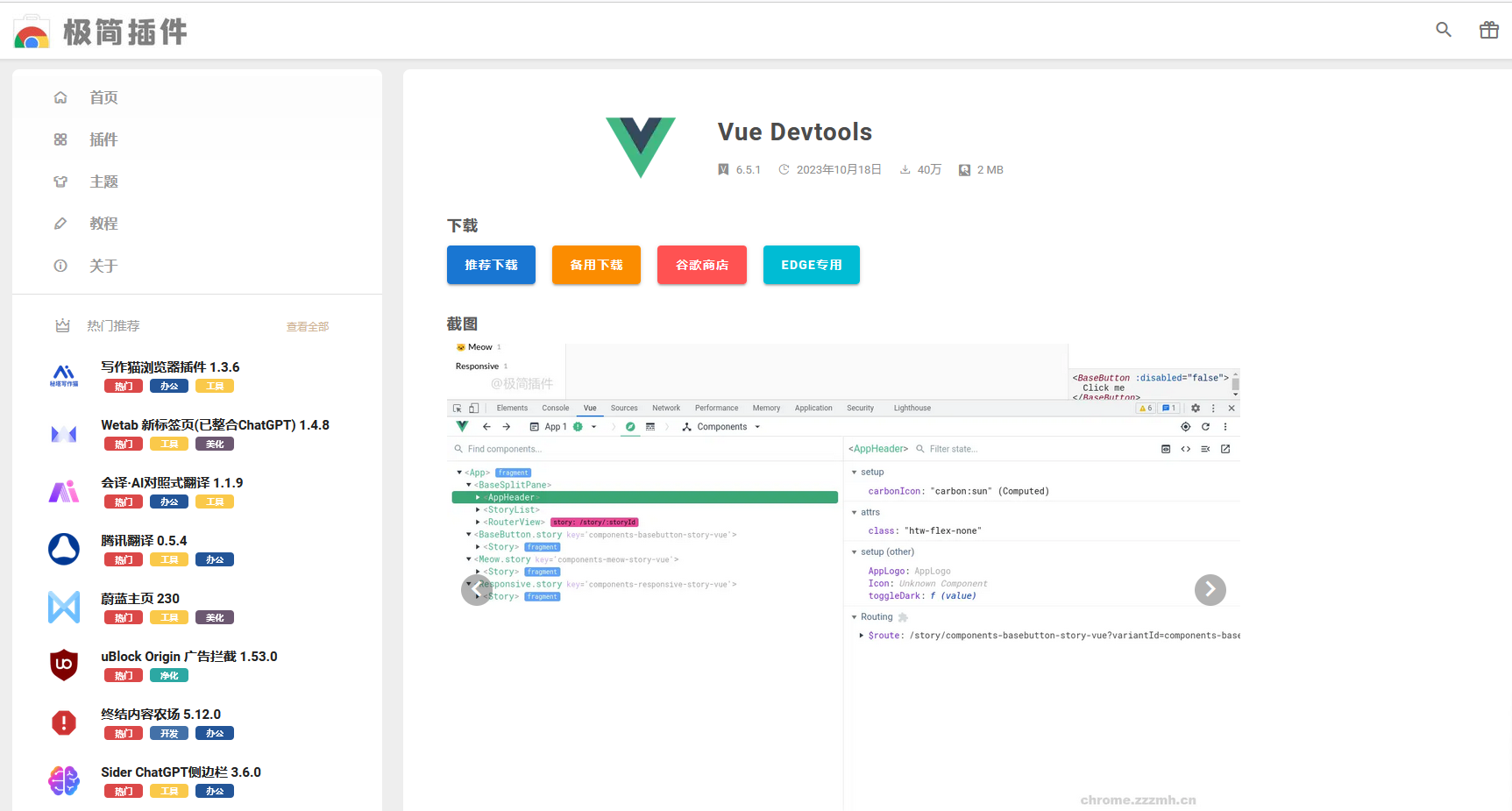Open uBlock Origin 广告拦截 1.53.0 entry

point(189,657)
